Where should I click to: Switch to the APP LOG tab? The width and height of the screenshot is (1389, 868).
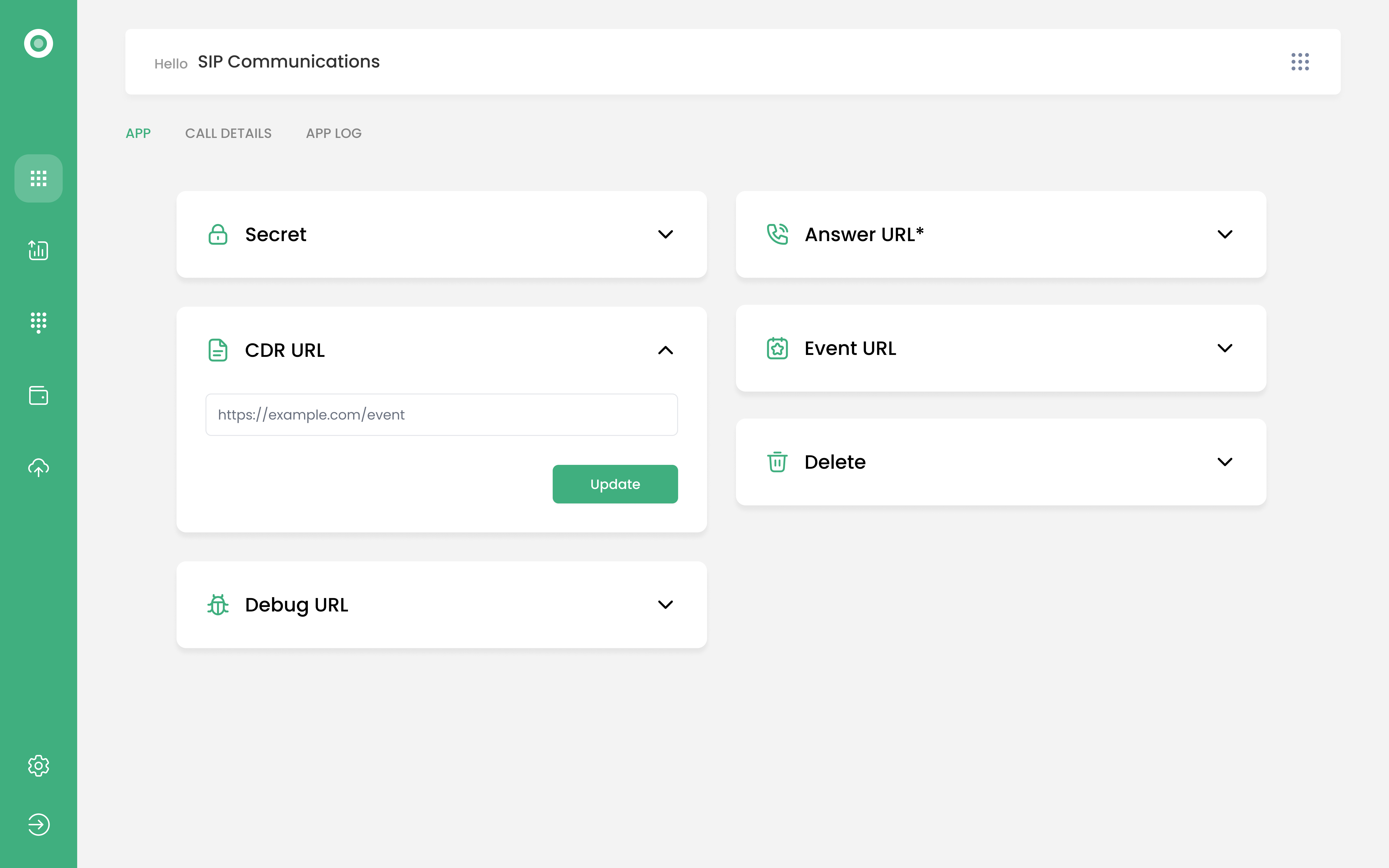coord(334,133)
